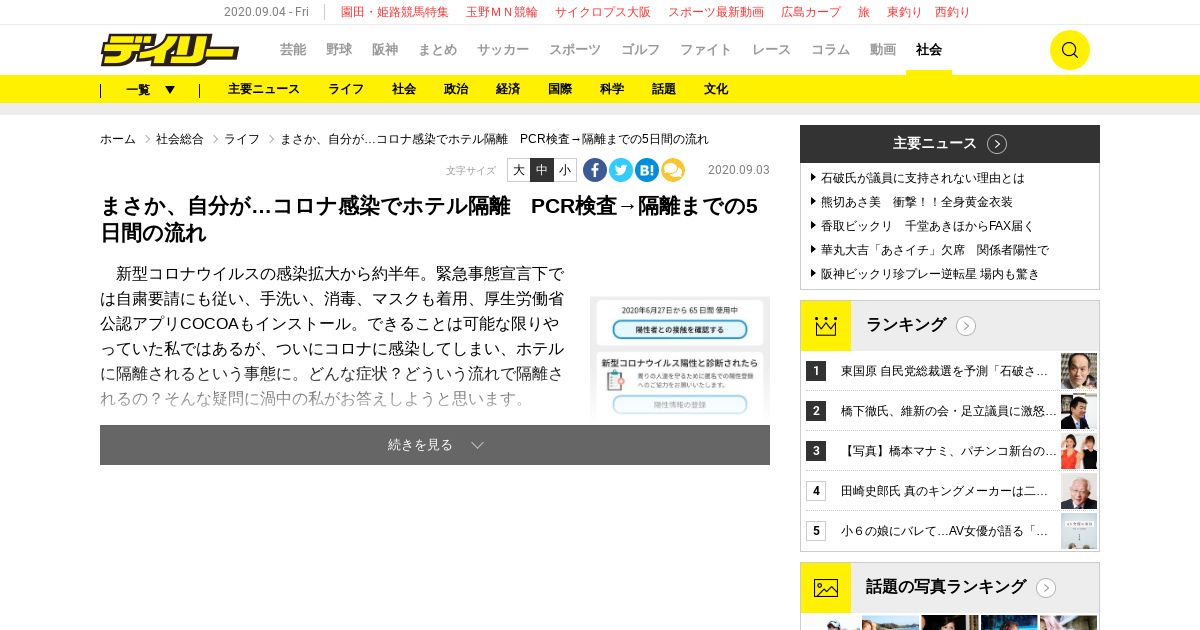This screenshot has height=630, width=1200.
Task: Select 社会 in the yellow submenu
Action: point(404,89)
